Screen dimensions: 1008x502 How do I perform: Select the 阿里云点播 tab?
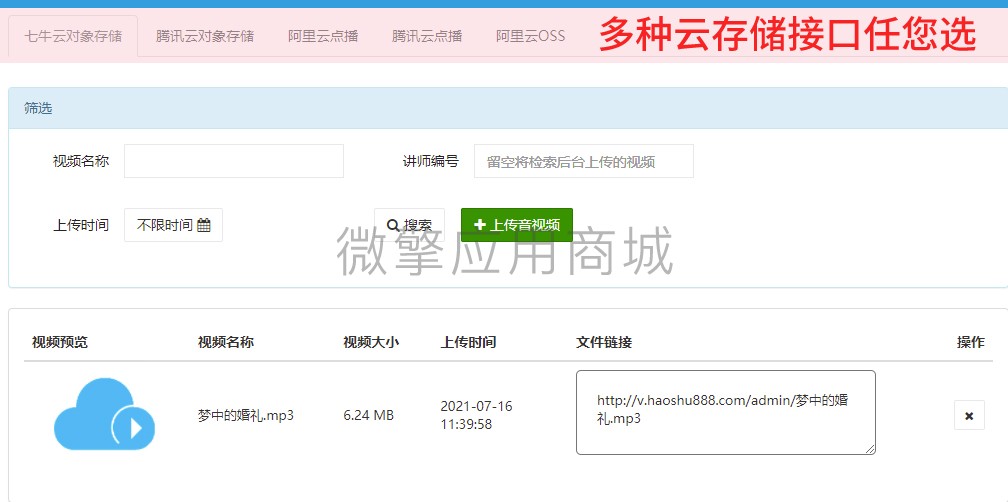pyautogui.click(x=323, y=36)
